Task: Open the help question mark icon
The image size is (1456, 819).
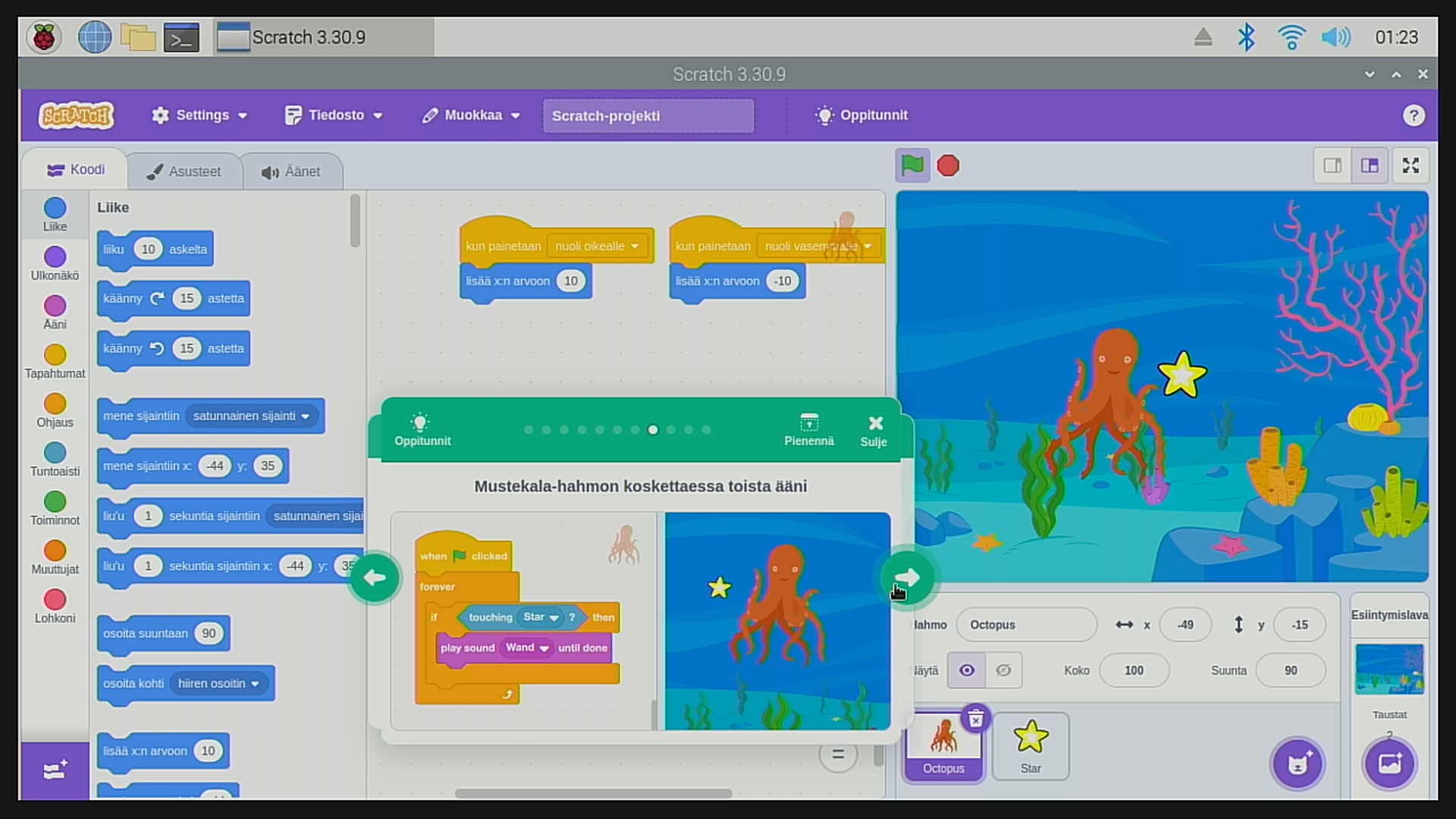Action: coord(1413,115)
